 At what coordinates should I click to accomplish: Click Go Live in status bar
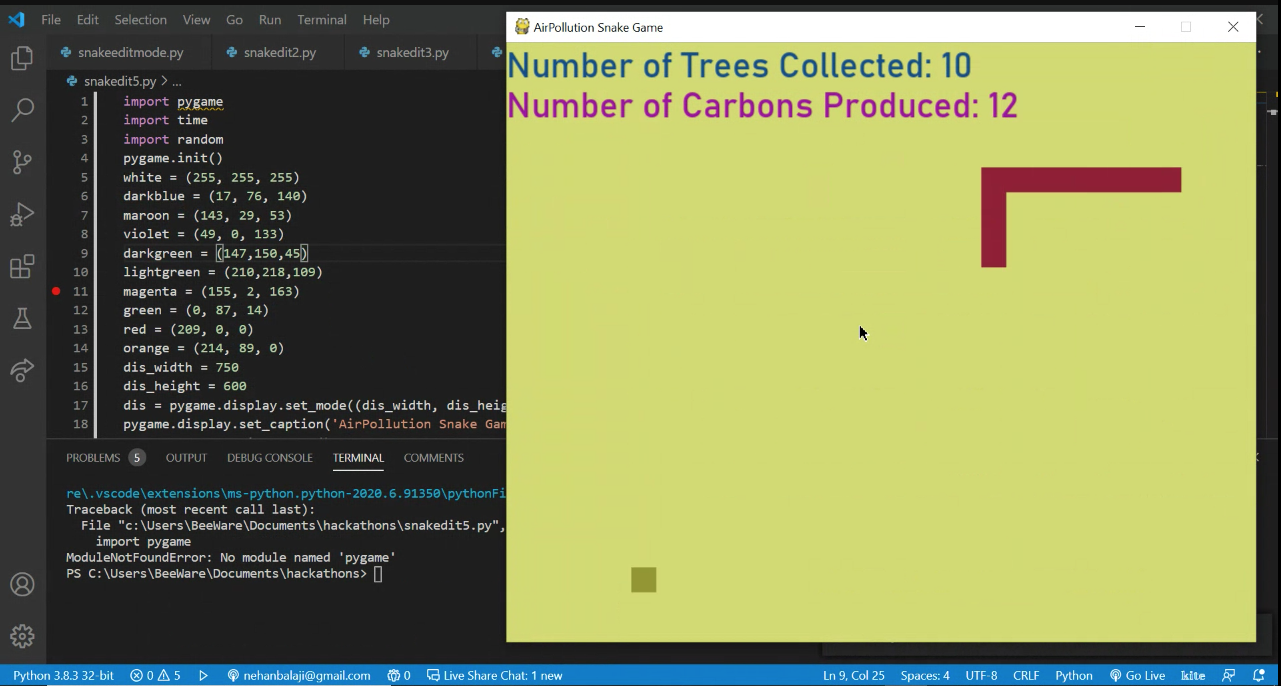1137,675
